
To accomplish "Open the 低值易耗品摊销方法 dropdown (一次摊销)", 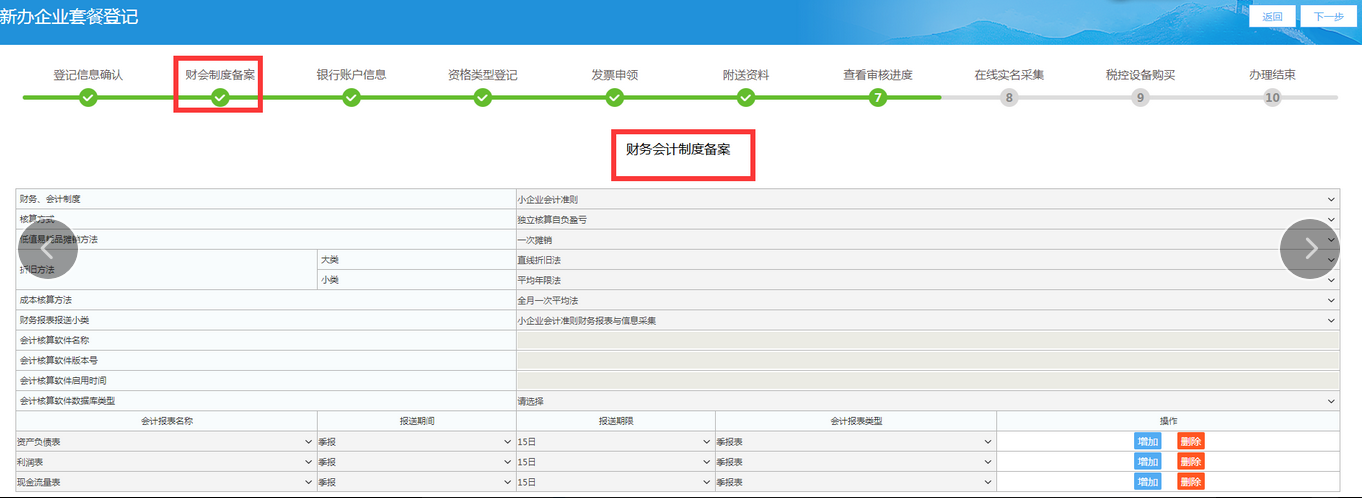I will click(x=927, y=240).
